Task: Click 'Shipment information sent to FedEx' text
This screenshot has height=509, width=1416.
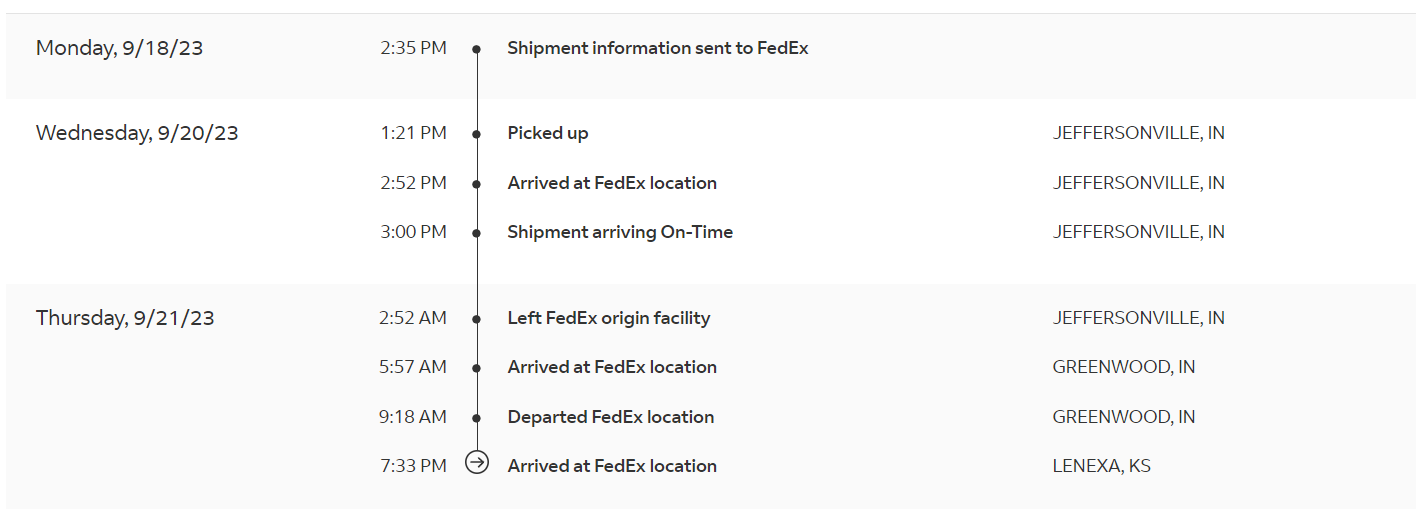Action: pos(658,48)
